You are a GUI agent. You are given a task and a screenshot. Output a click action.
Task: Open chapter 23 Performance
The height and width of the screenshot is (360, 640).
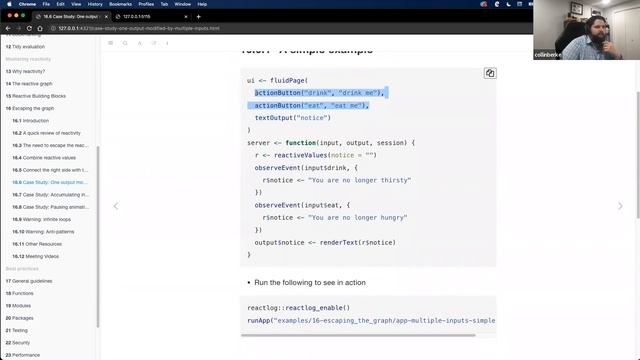[x=23, y=355]
